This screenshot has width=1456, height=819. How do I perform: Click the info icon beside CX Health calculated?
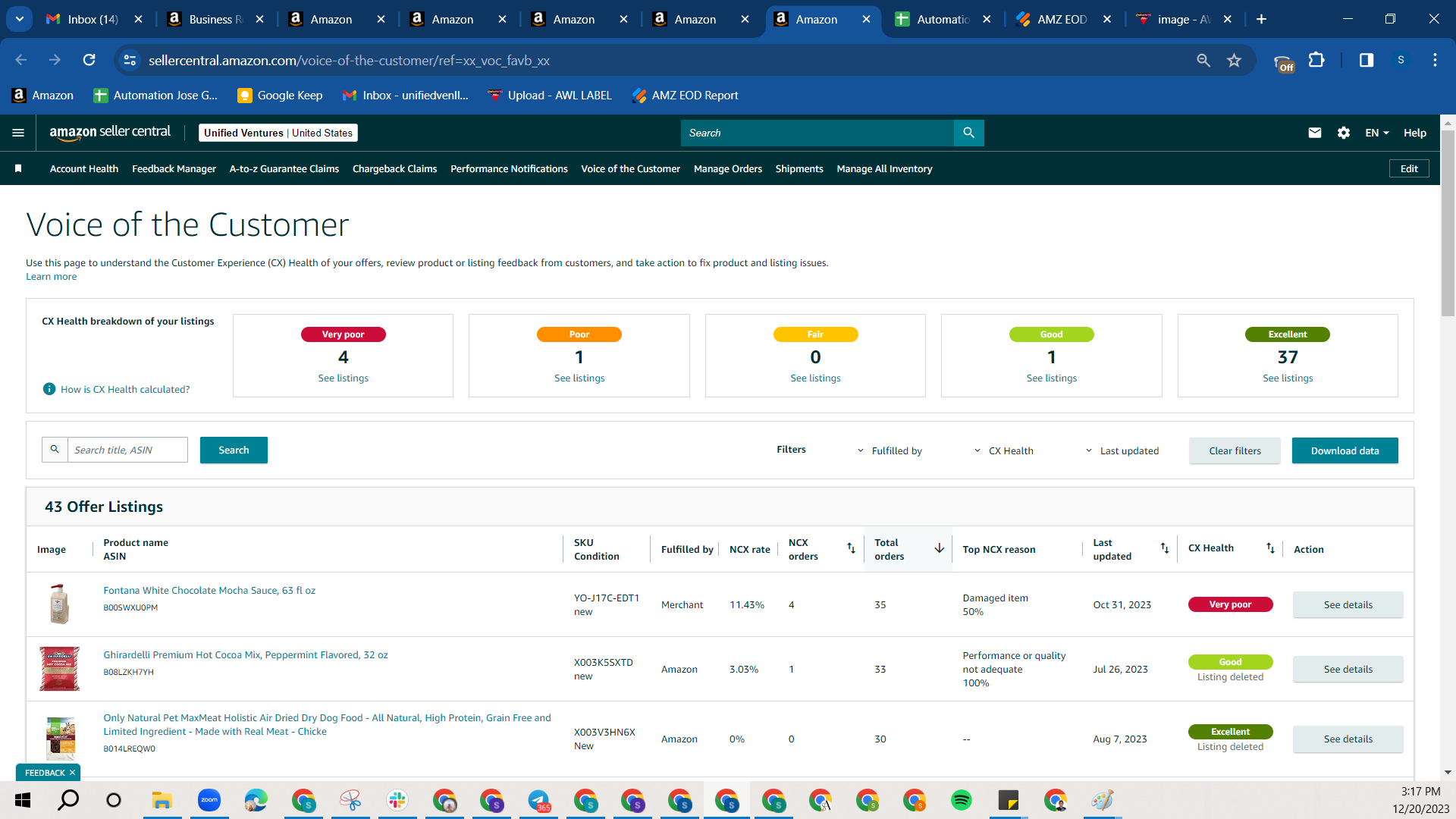(49, 389)
